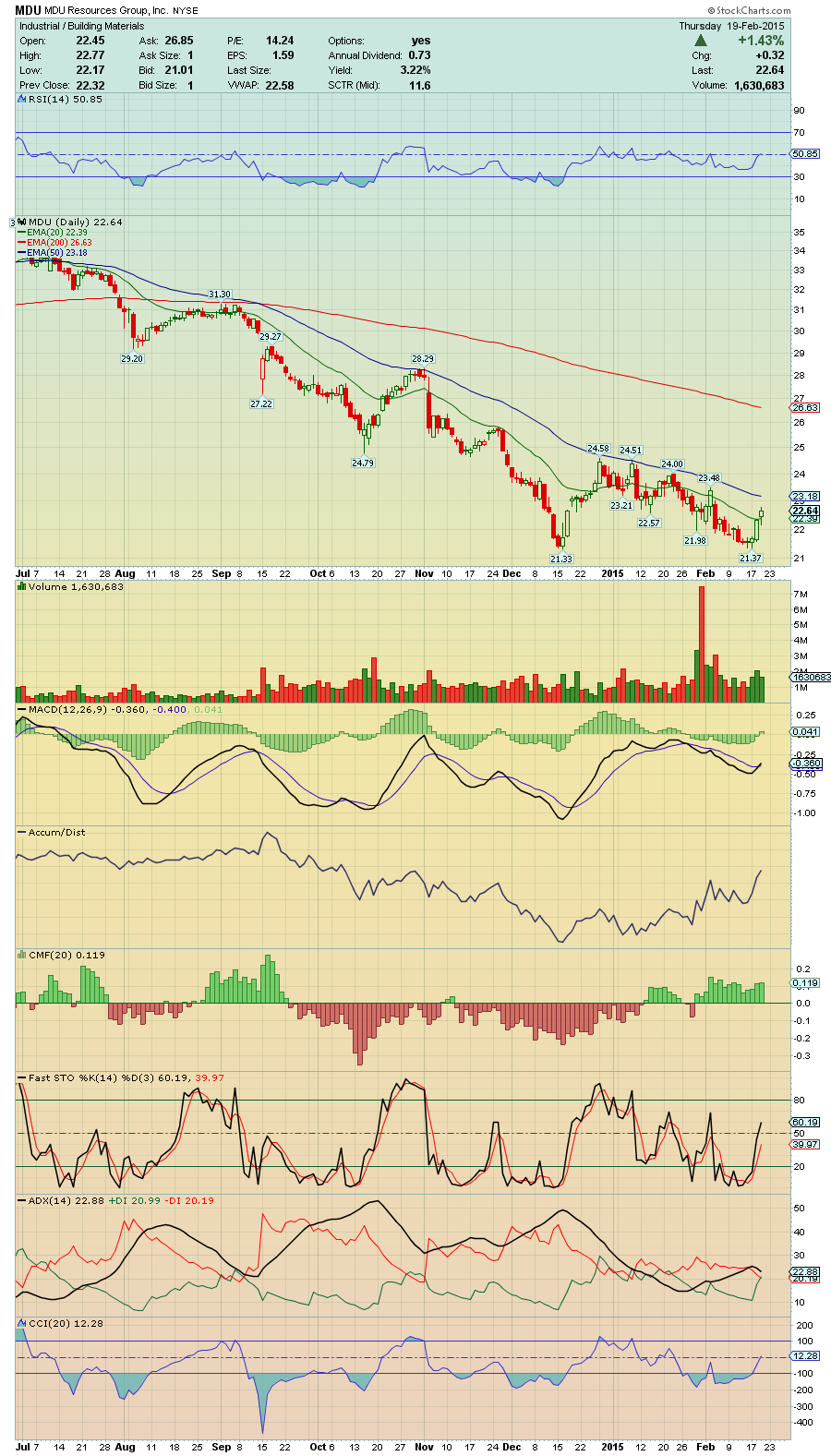The image size is (831, 1456).
Task: Click the red EMA(200) legend line swatch
Action: point(22,243)
